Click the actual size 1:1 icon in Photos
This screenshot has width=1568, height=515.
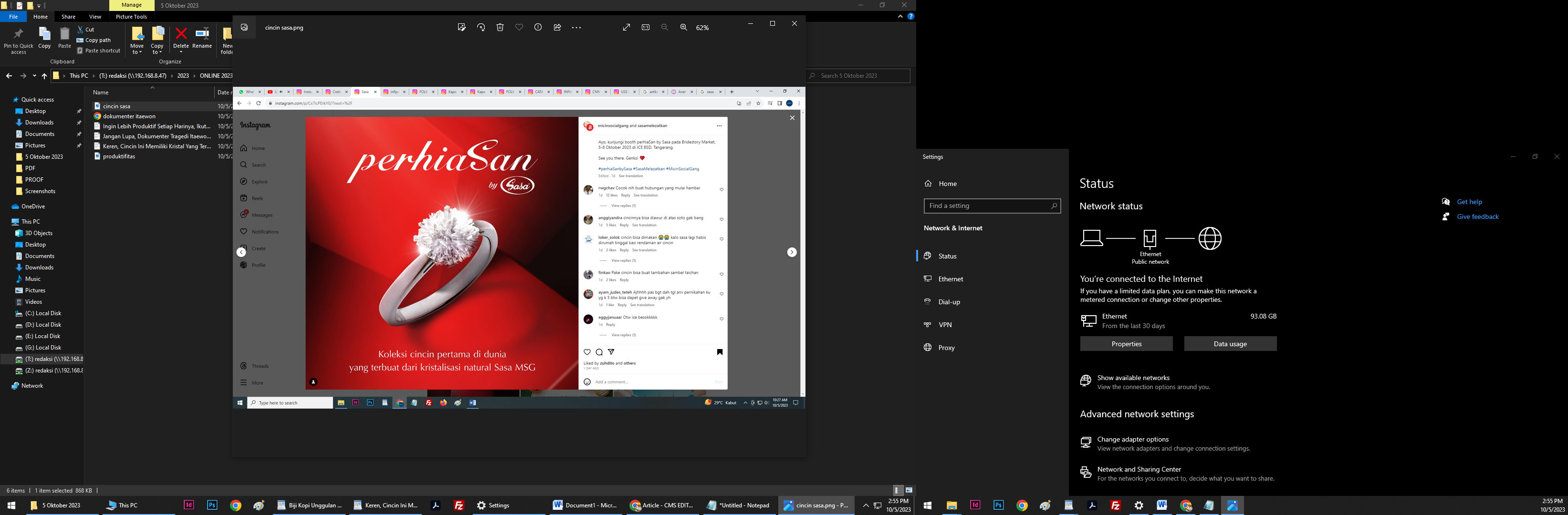646,27
